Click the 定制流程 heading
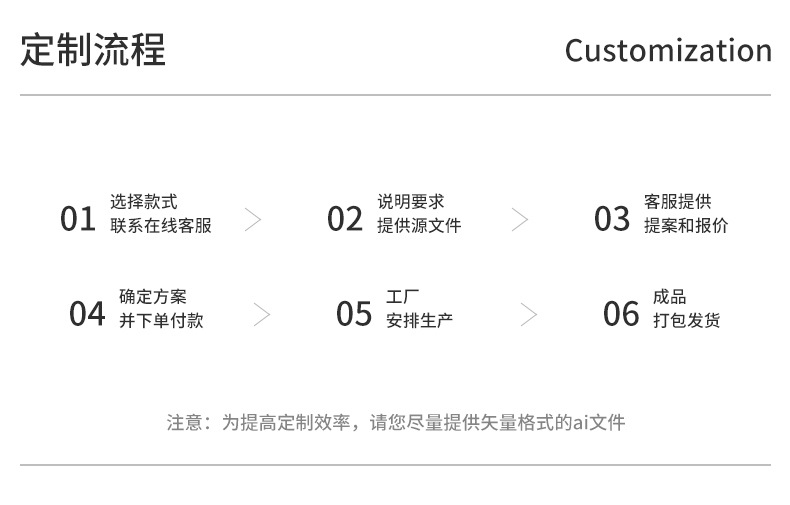The height and width of the screenshot is (505, 790). click(93, 50)
